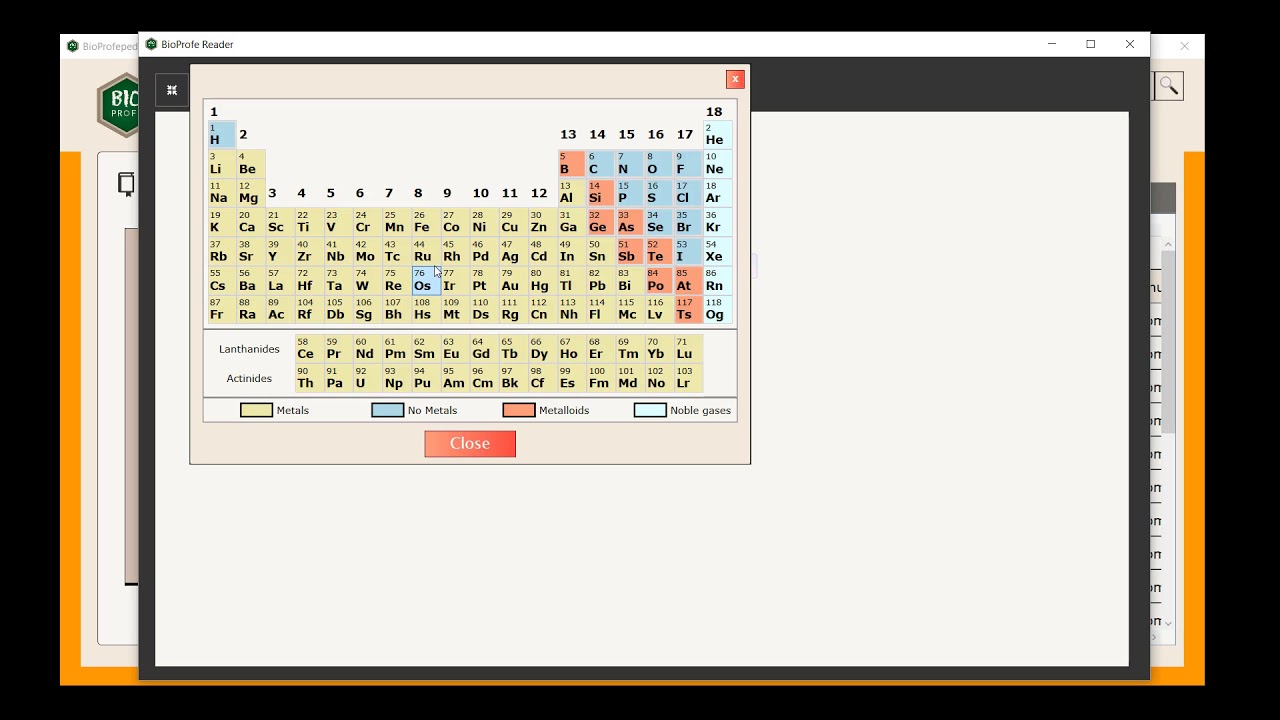
Task: Click the scrollbar down arrow in background window
Action: pyautogui.click(x=1168, y=623)
